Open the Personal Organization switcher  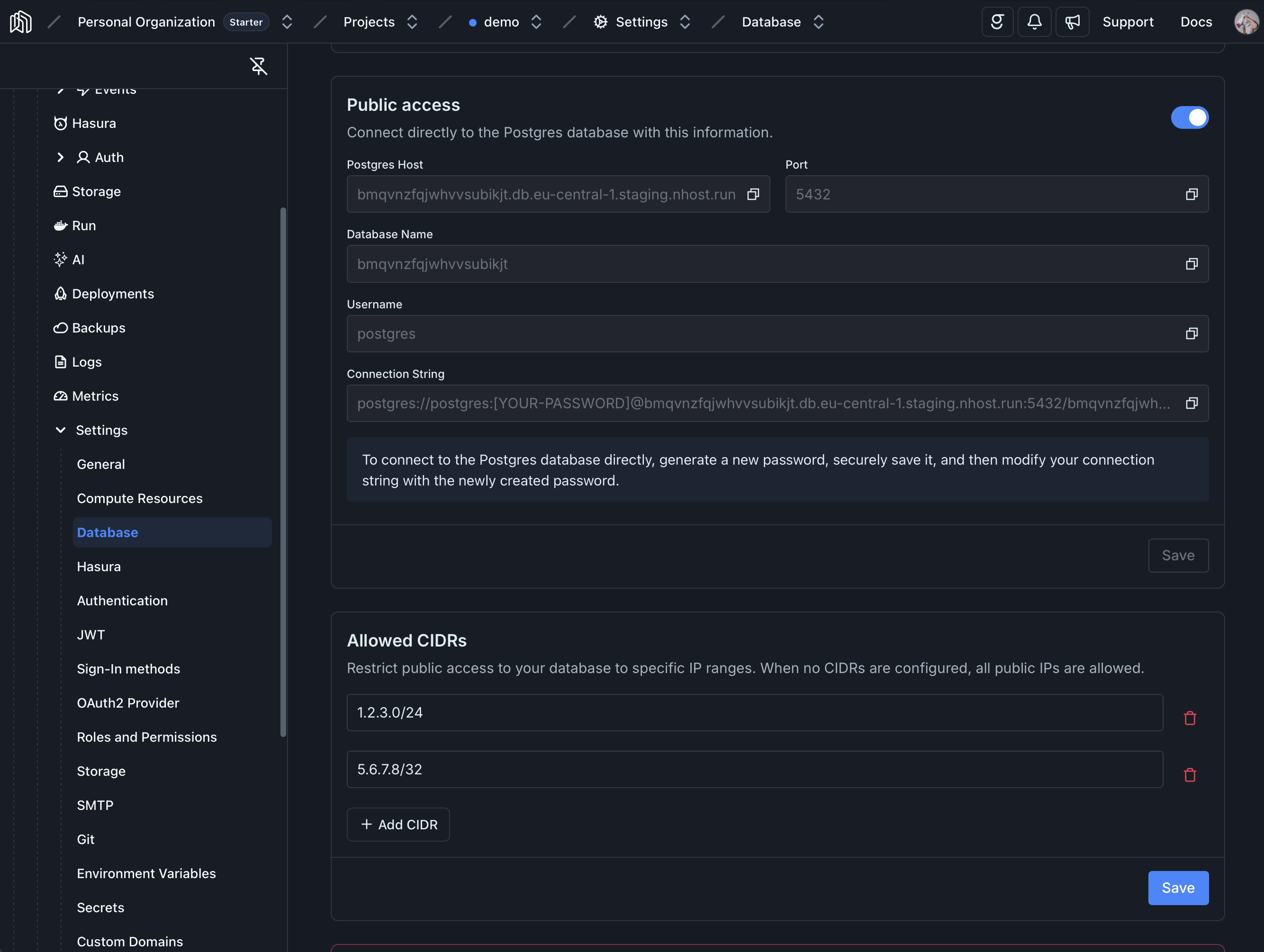coord(287,22)
